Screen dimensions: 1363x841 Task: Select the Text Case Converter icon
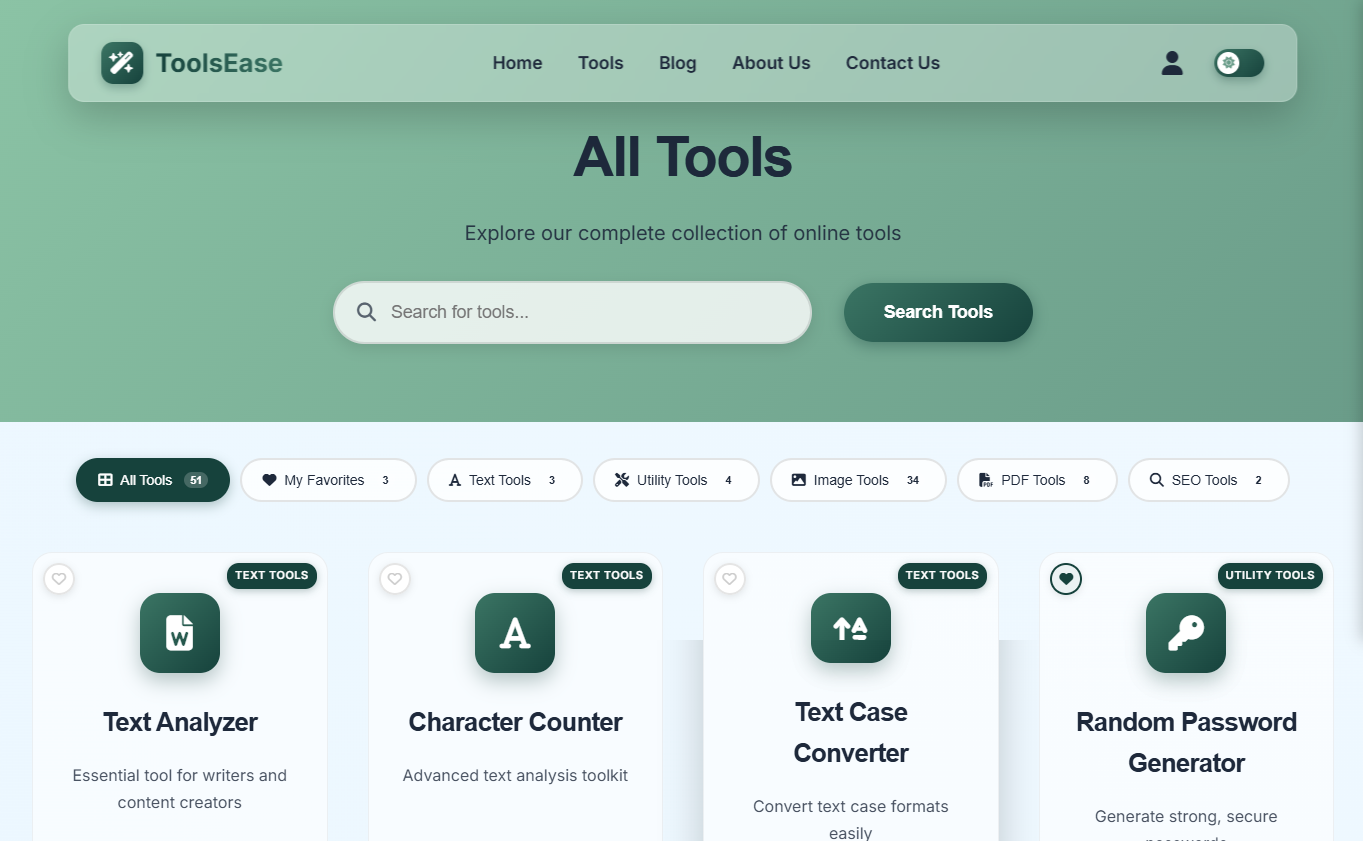click(850, 629)
